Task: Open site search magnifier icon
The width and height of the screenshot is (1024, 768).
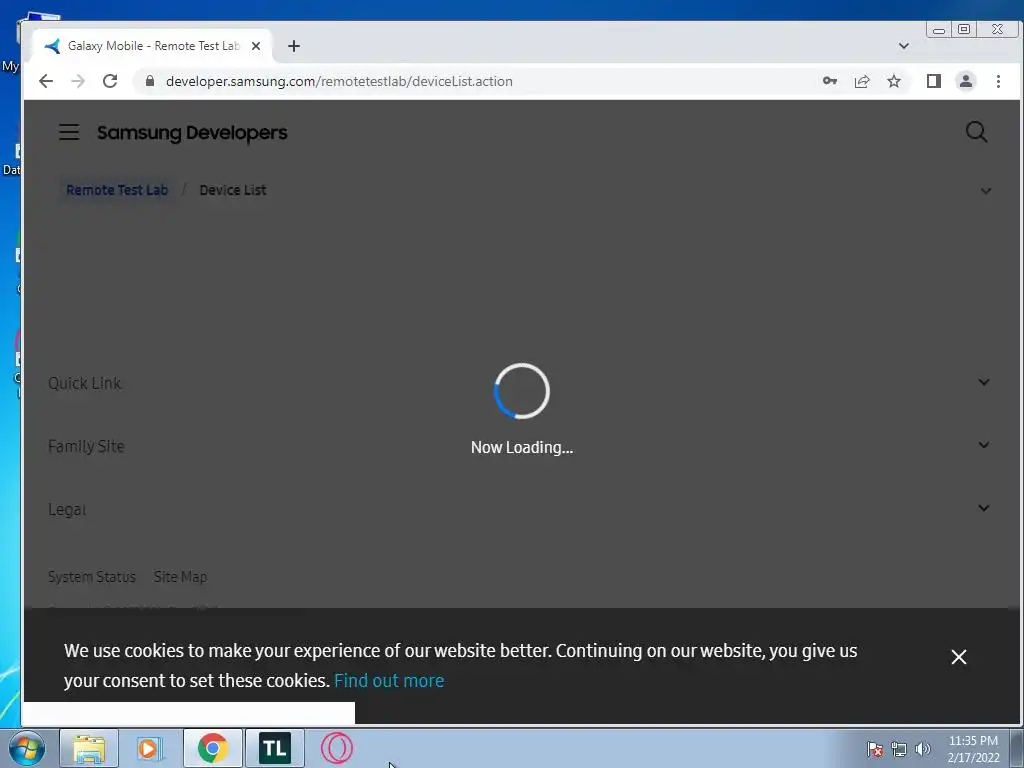Action: (976, 132)
